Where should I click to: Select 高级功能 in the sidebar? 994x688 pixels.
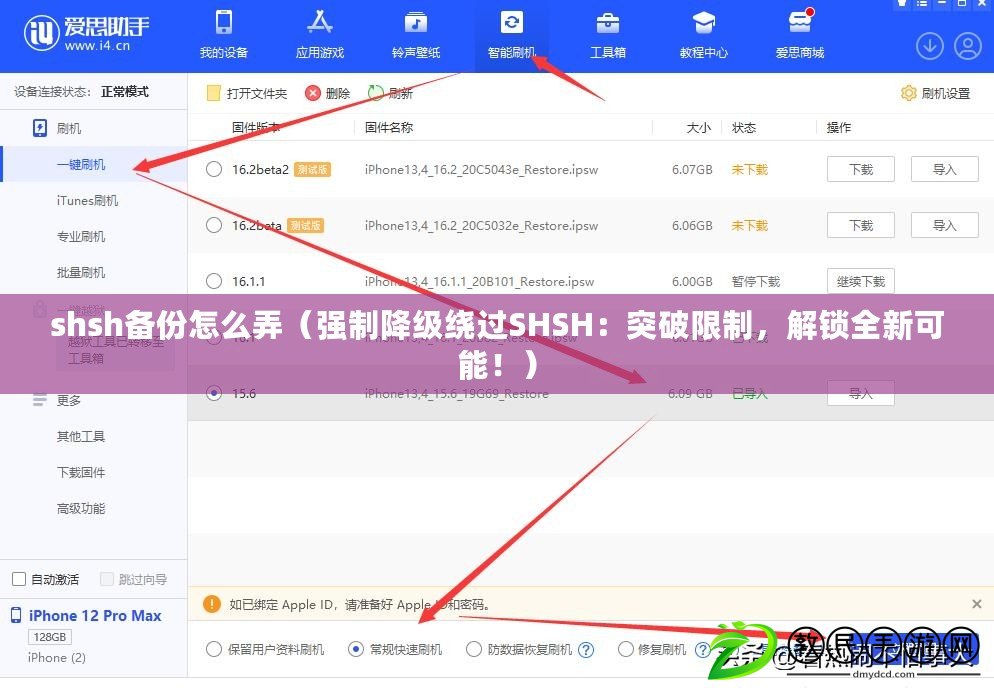(x=81, y=509)
